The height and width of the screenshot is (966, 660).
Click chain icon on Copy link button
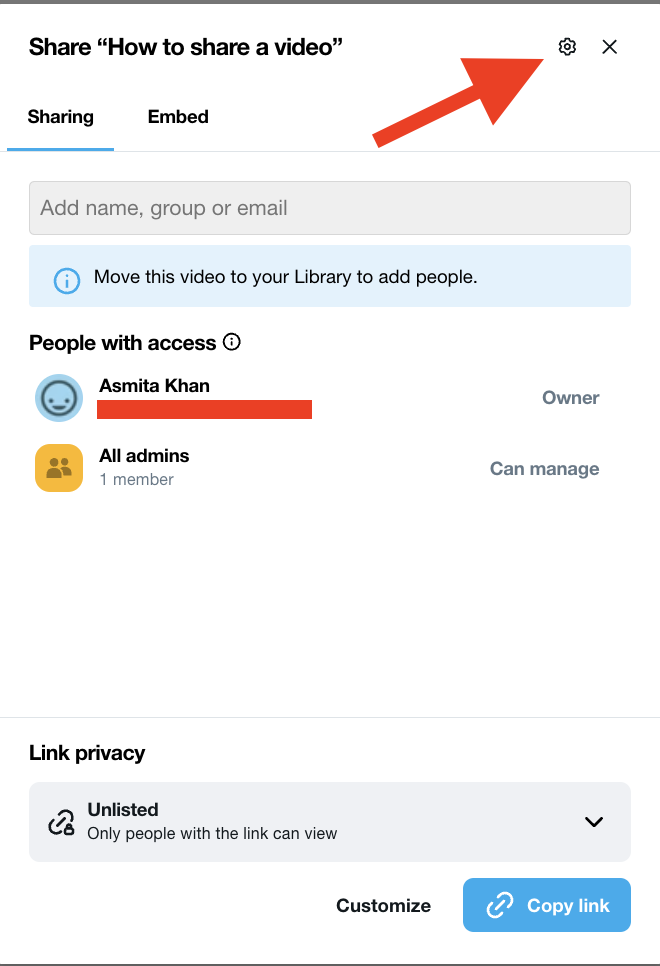point(499,906)
